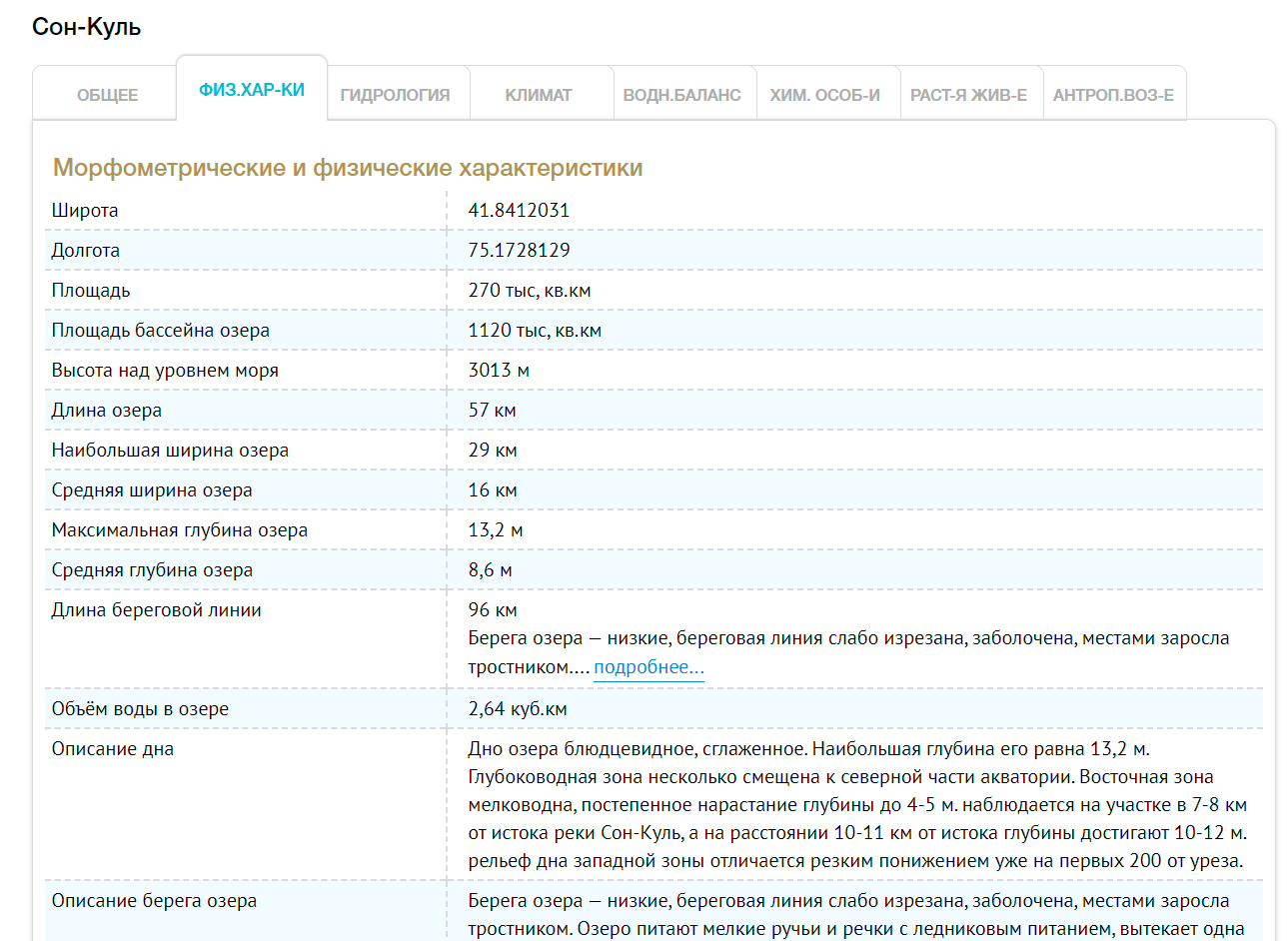Click the Морфометрические и физические характеристики heading

(348, 168)
